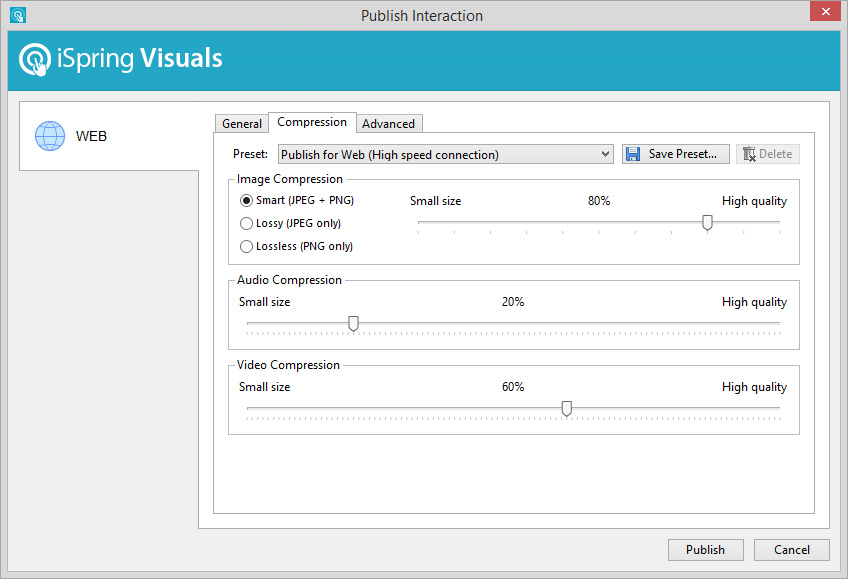Choose Lossy (JPEG only) option
848x579 pixels.
pos(247,224)
